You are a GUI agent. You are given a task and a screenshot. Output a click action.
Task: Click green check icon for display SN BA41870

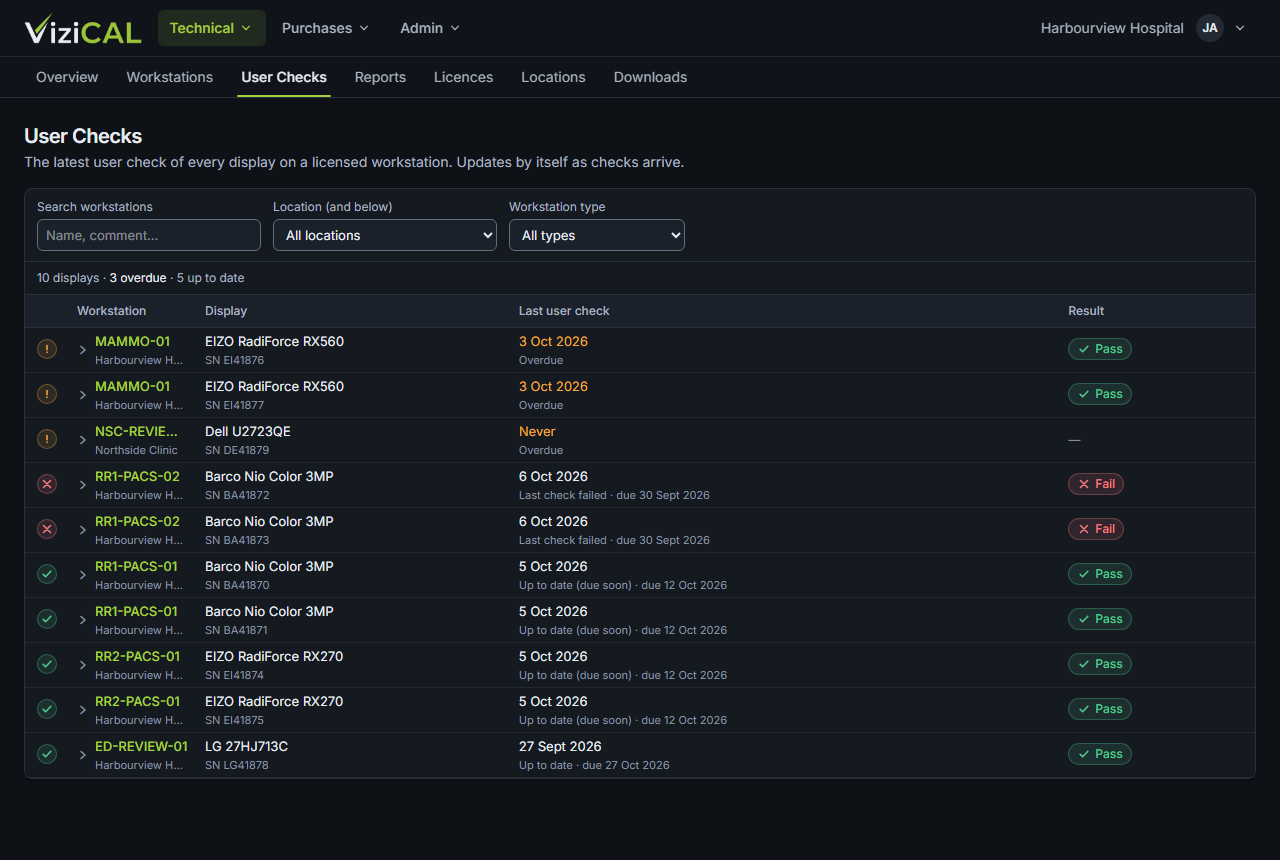pyautogui.click(x=47, y=575)
